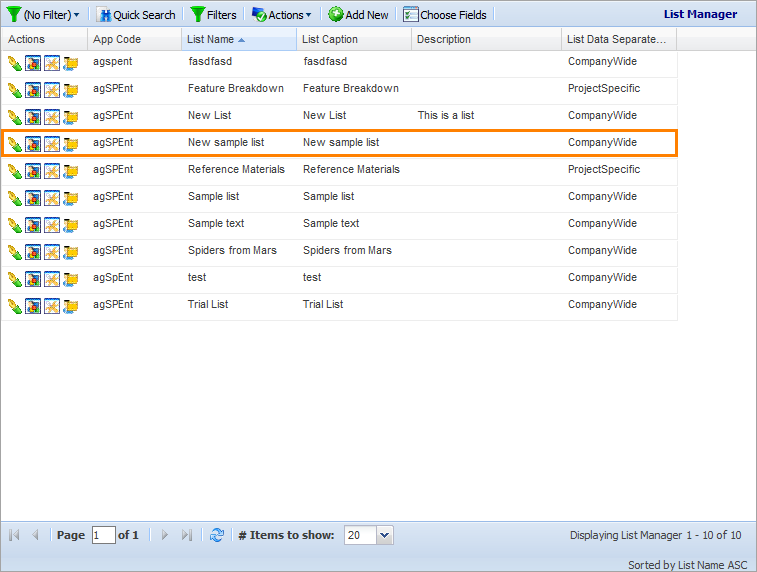The height and width of the screenshot is (572, 757).
Task: Select the 'This is a list' description cell
Action: [446, 115]
